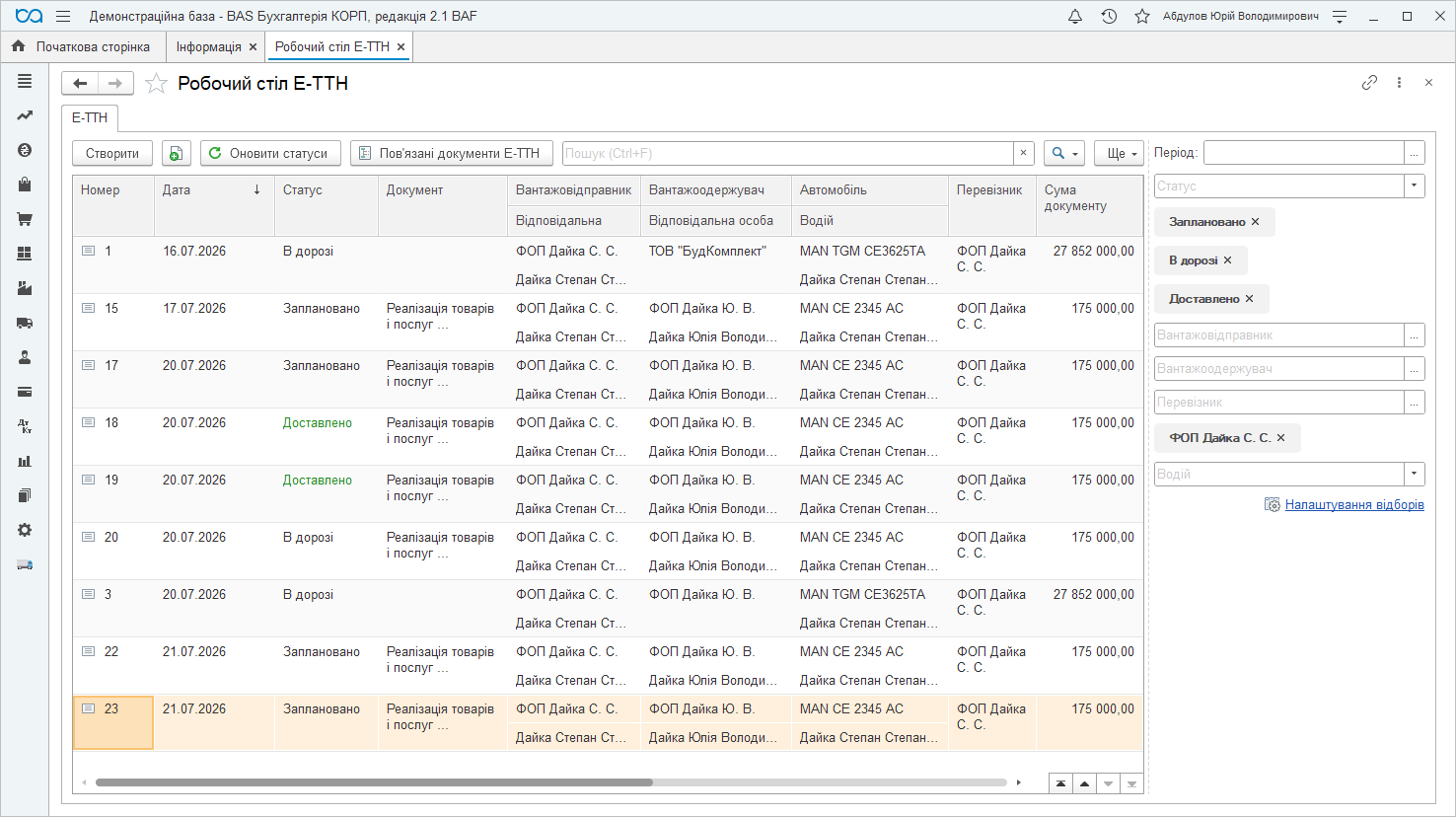Select the row with number 18
This screenshot has height=817, width=1456.
point(608,437)
